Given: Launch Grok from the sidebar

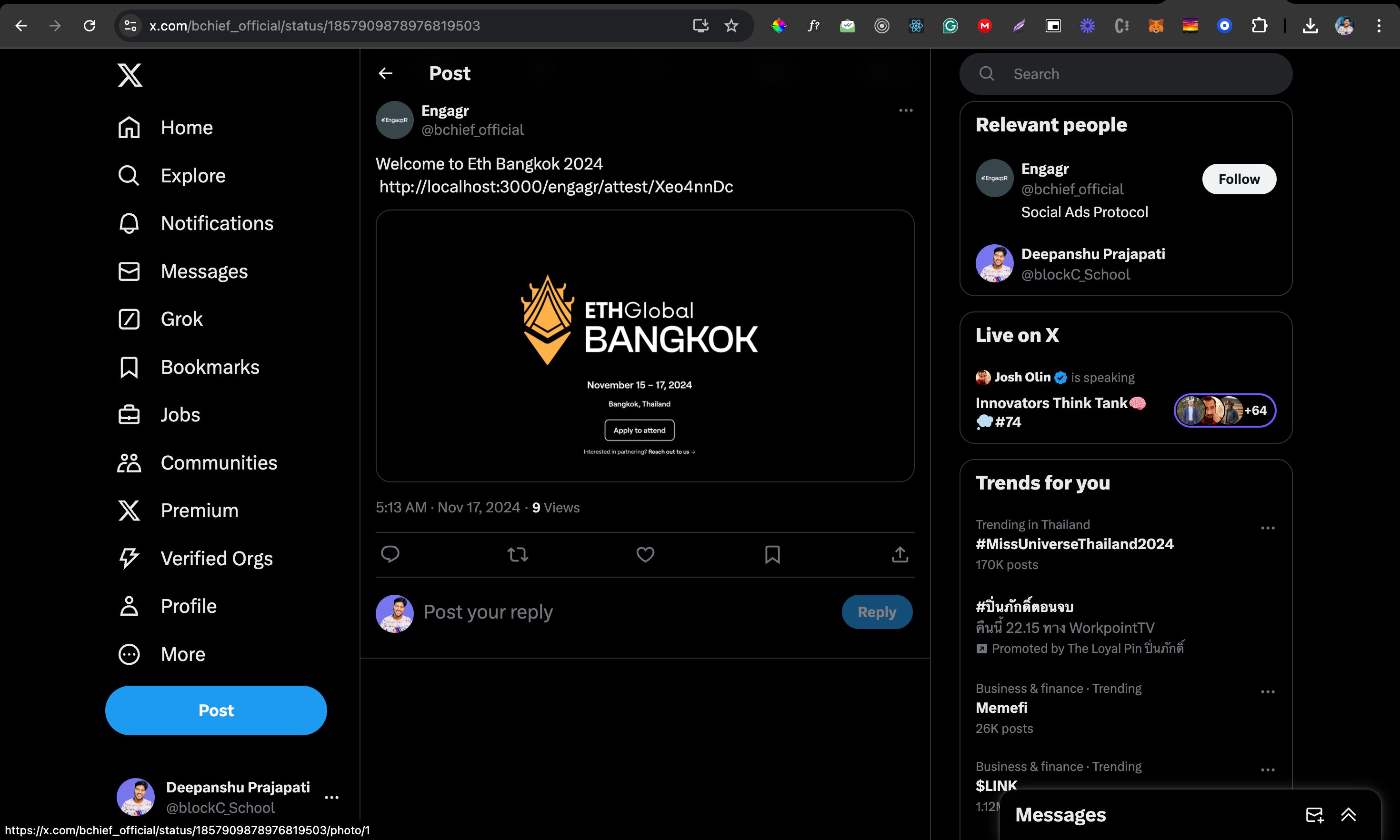Looking at the screenshot, I should [x=160, y=319].
